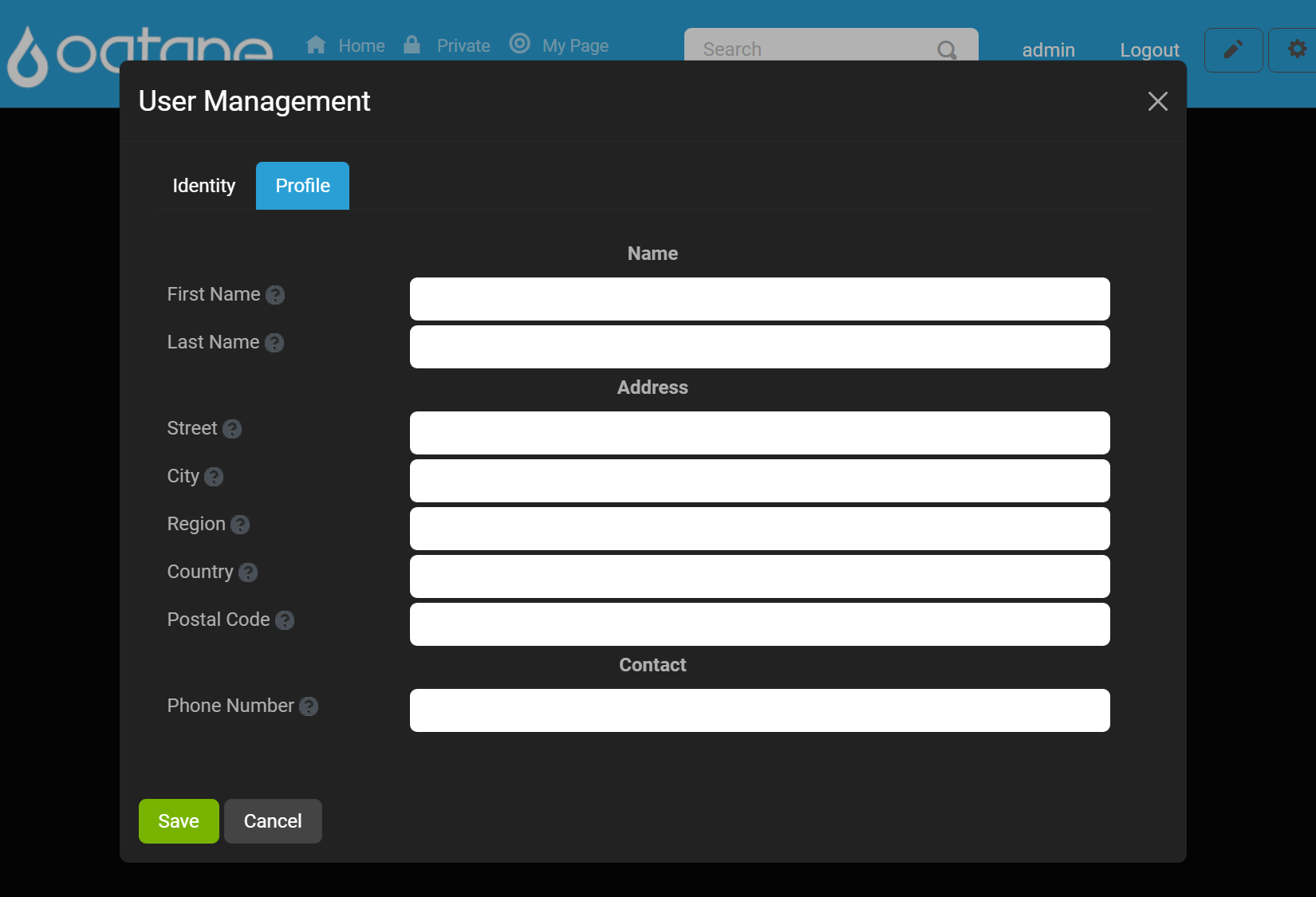Open the Region help tooltip icon
1316x897 pixels.
pyautogui.click(x=240, y=525)
